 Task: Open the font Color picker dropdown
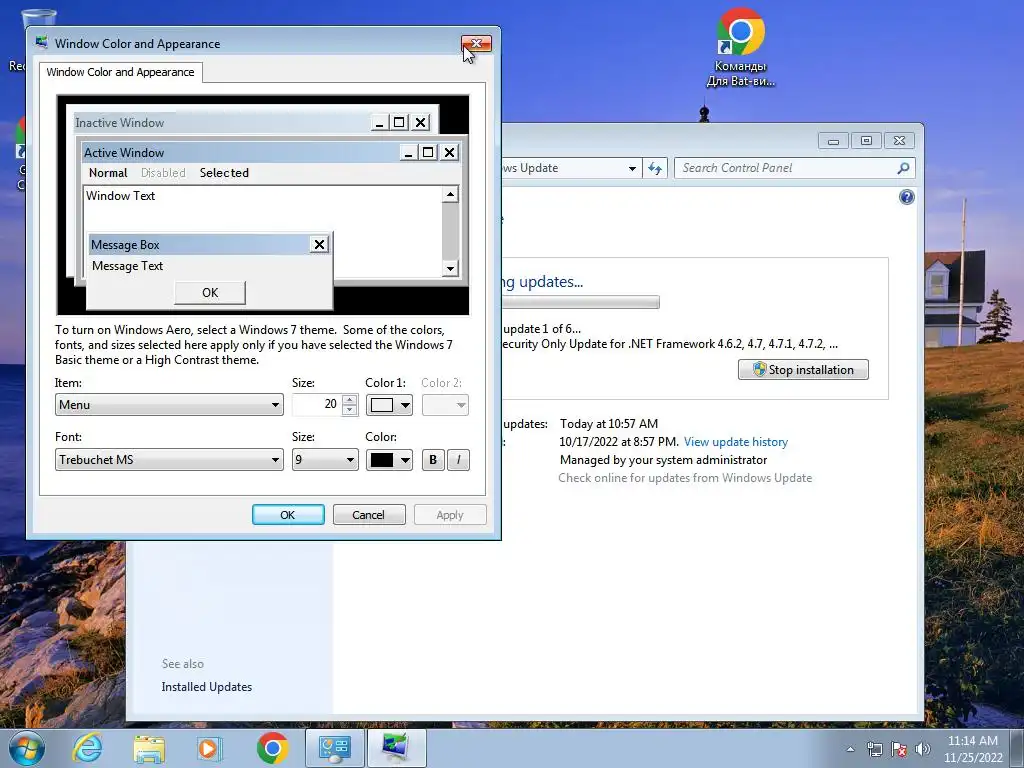(389, 460)
